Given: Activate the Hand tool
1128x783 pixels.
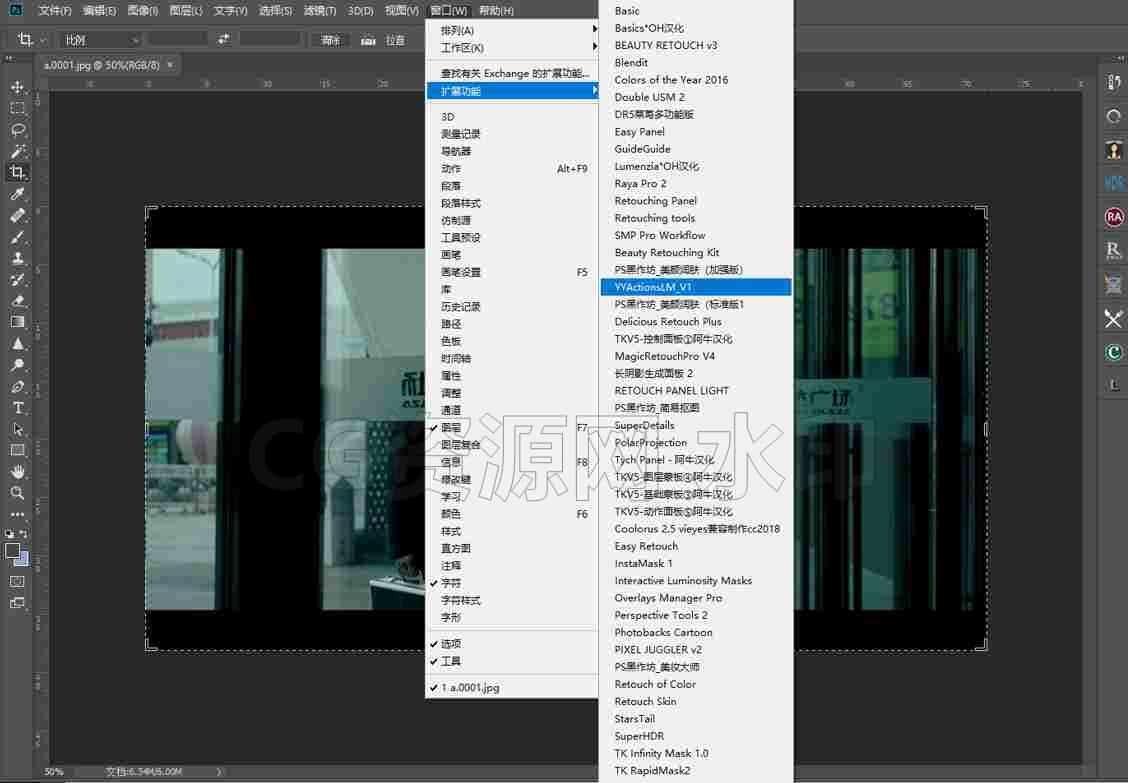Looking at the screenshot, I should click(x=17, y=471).
